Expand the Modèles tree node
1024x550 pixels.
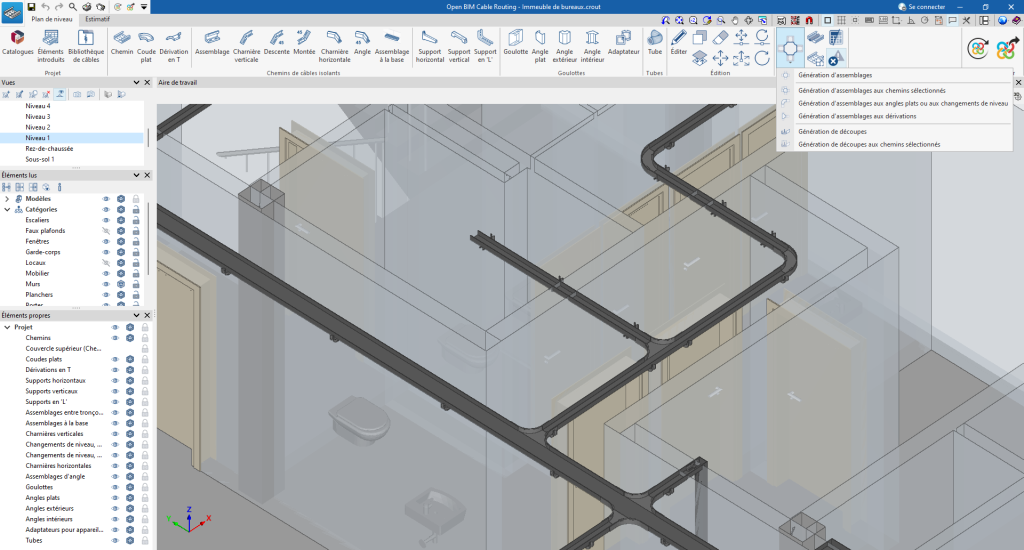[x=7, y=199]
